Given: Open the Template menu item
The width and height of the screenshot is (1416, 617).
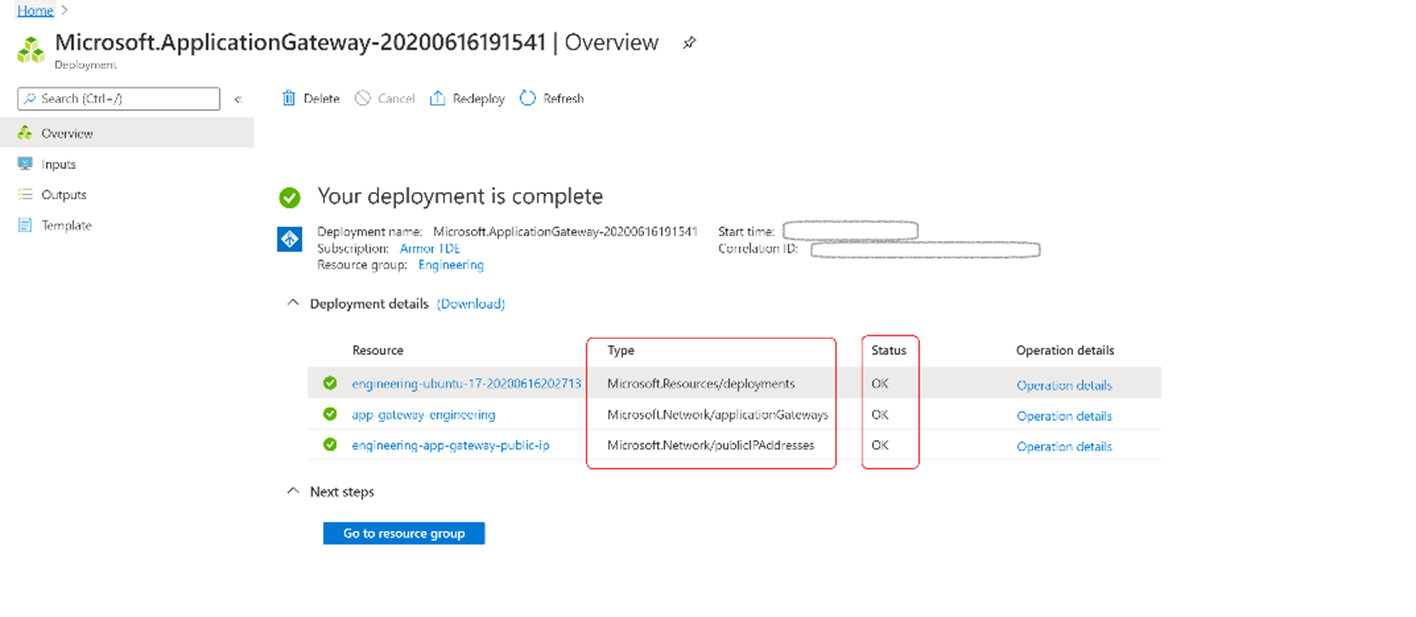Looking at the screenshot, I should coord(66,225).
